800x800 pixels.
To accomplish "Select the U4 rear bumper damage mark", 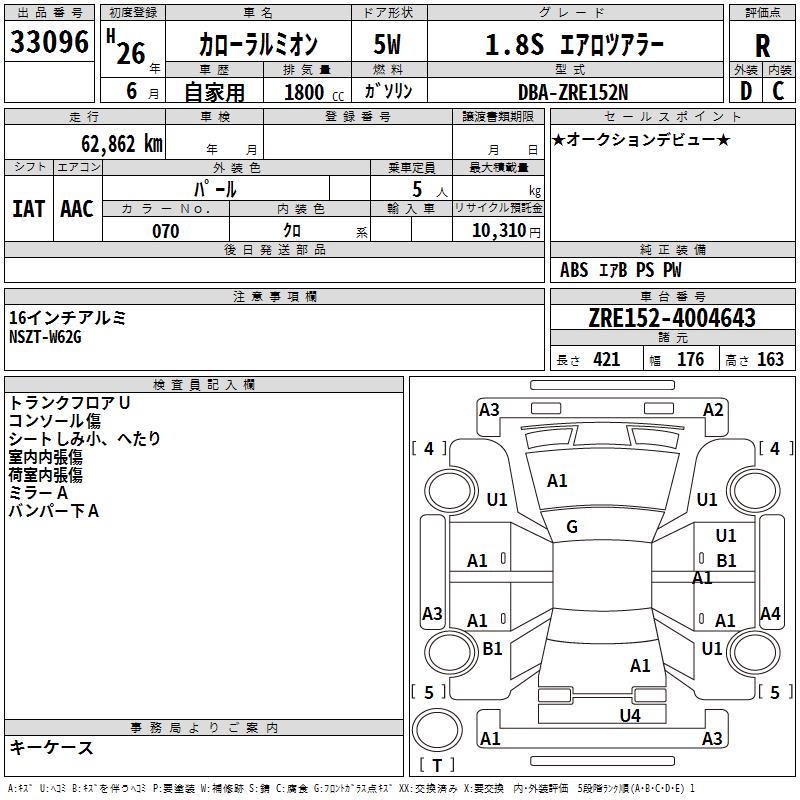I will pos(629,715).
